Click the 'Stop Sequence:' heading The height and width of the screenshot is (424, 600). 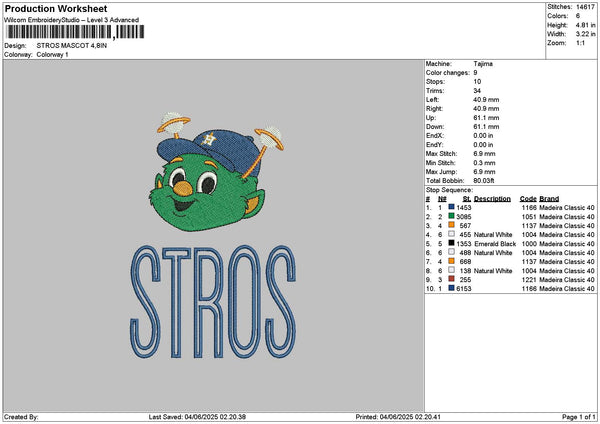point(450,190)
